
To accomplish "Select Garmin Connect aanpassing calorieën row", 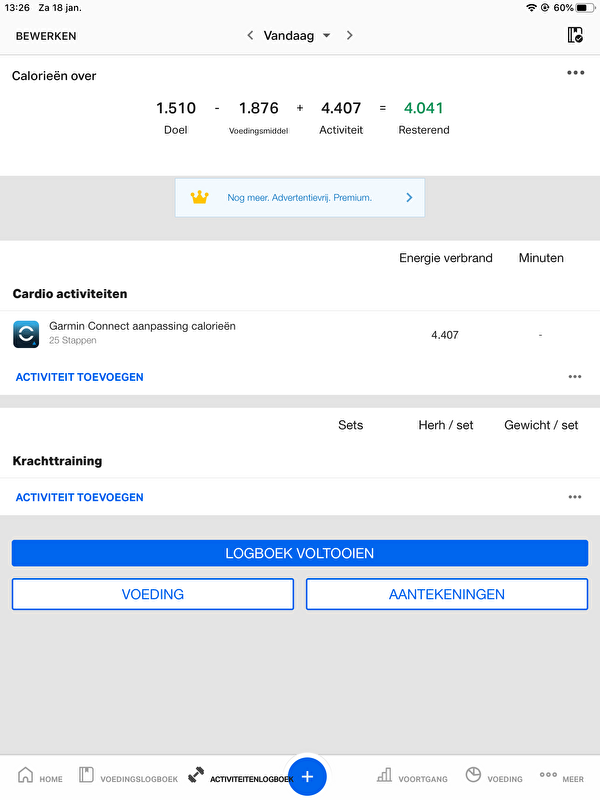I will [300, 334].
